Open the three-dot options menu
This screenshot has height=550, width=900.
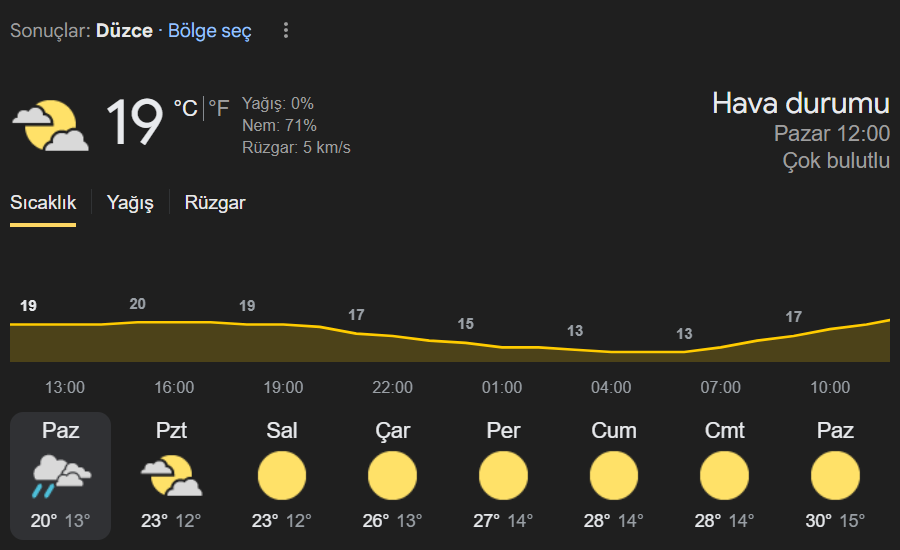click(286, 30)
